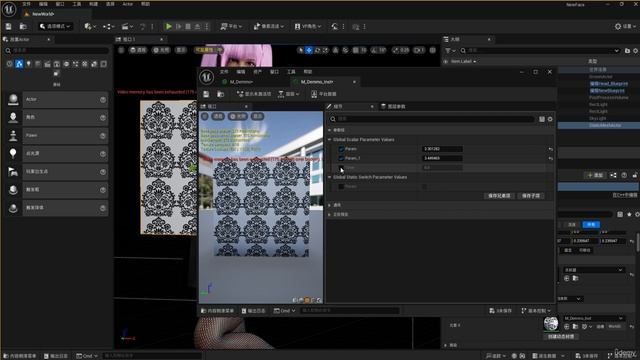Viewport: 640px width, 360px height.
Task: Open details view settings gear in material editor
Action: click(x=550, y=119)
